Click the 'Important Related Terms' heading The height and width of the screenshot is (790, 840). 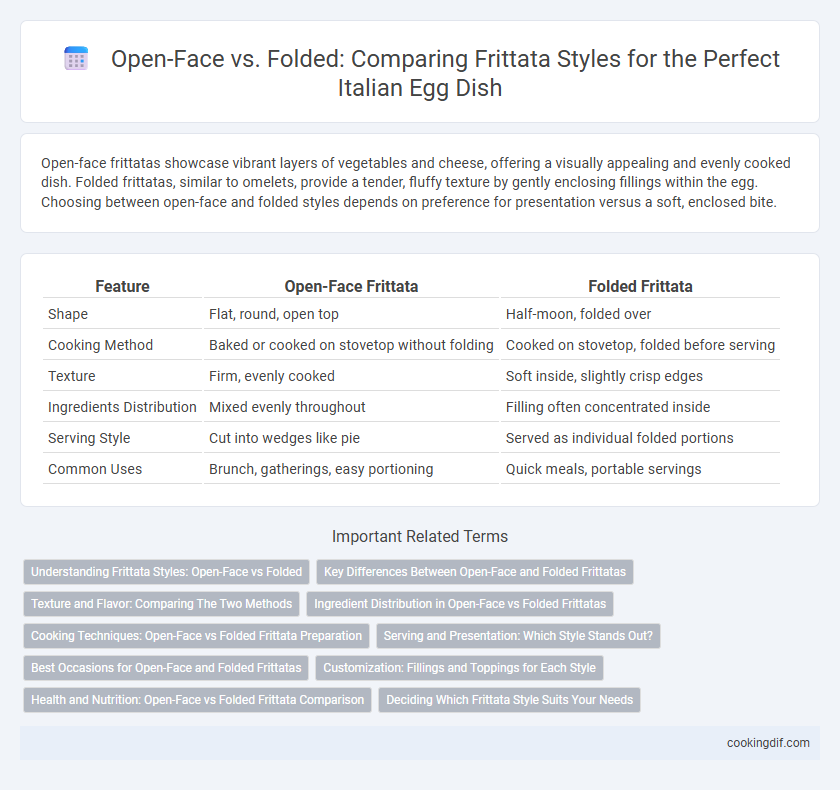[x=419, y=536]
